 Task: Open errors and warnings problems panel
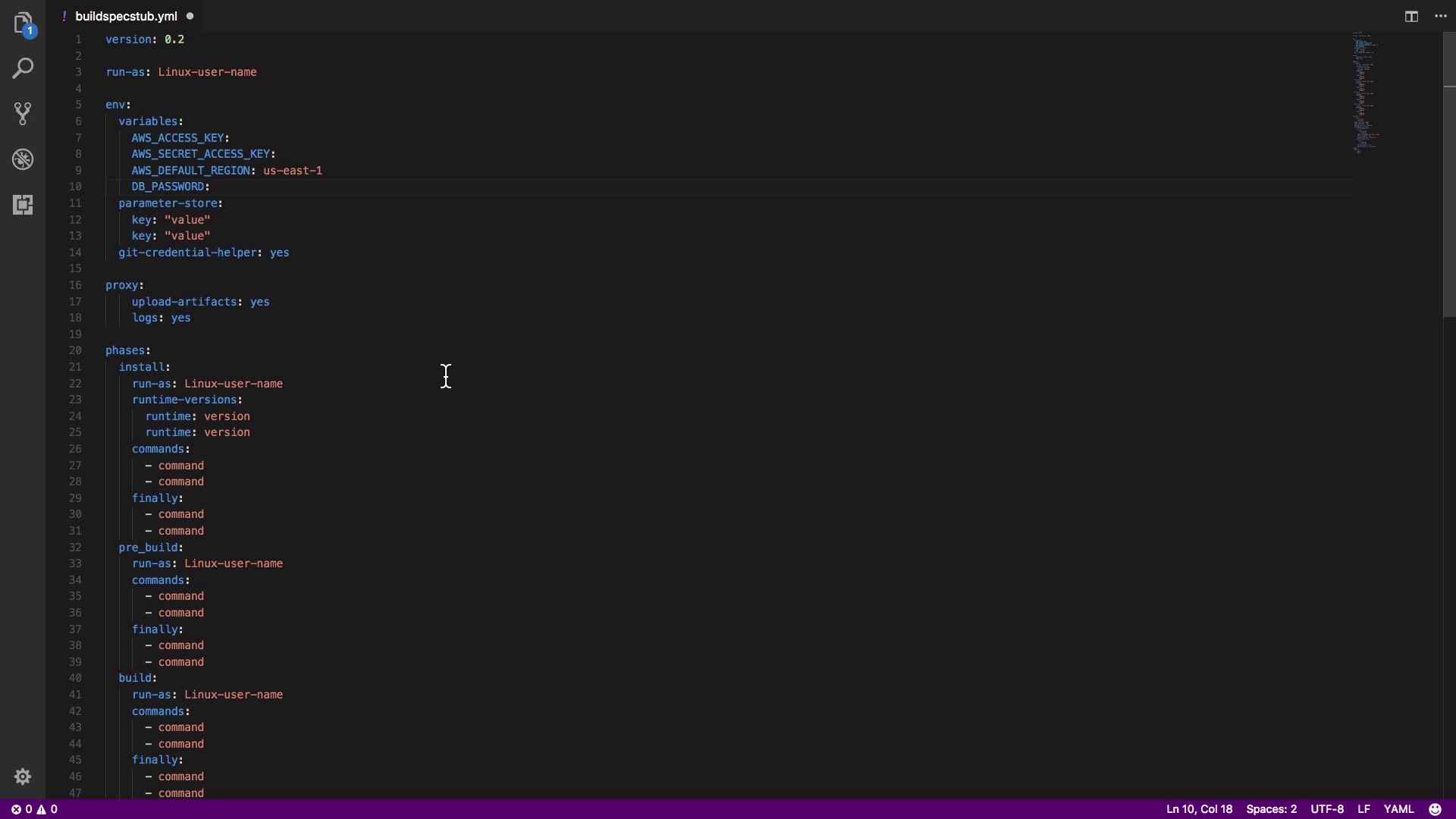[34, 809]
